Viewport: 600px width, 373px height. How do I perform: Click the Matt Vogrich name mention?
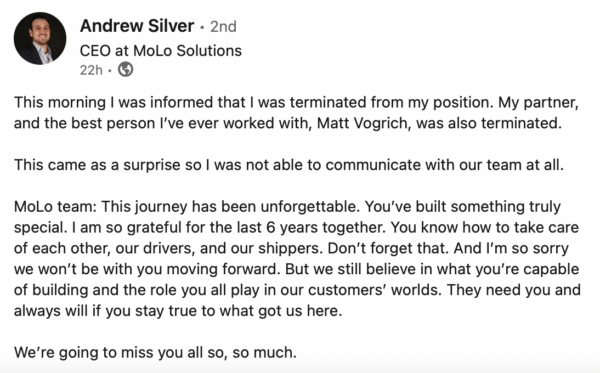point(362,124)
